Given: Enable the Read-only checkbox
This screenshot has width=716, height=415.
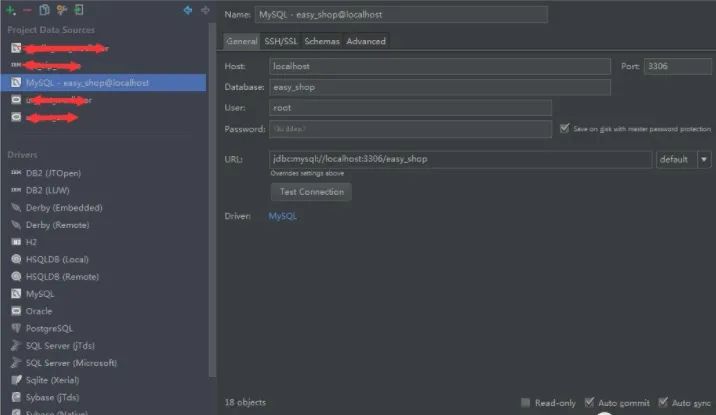Looking at the screenshot, I should coord(526,402).
